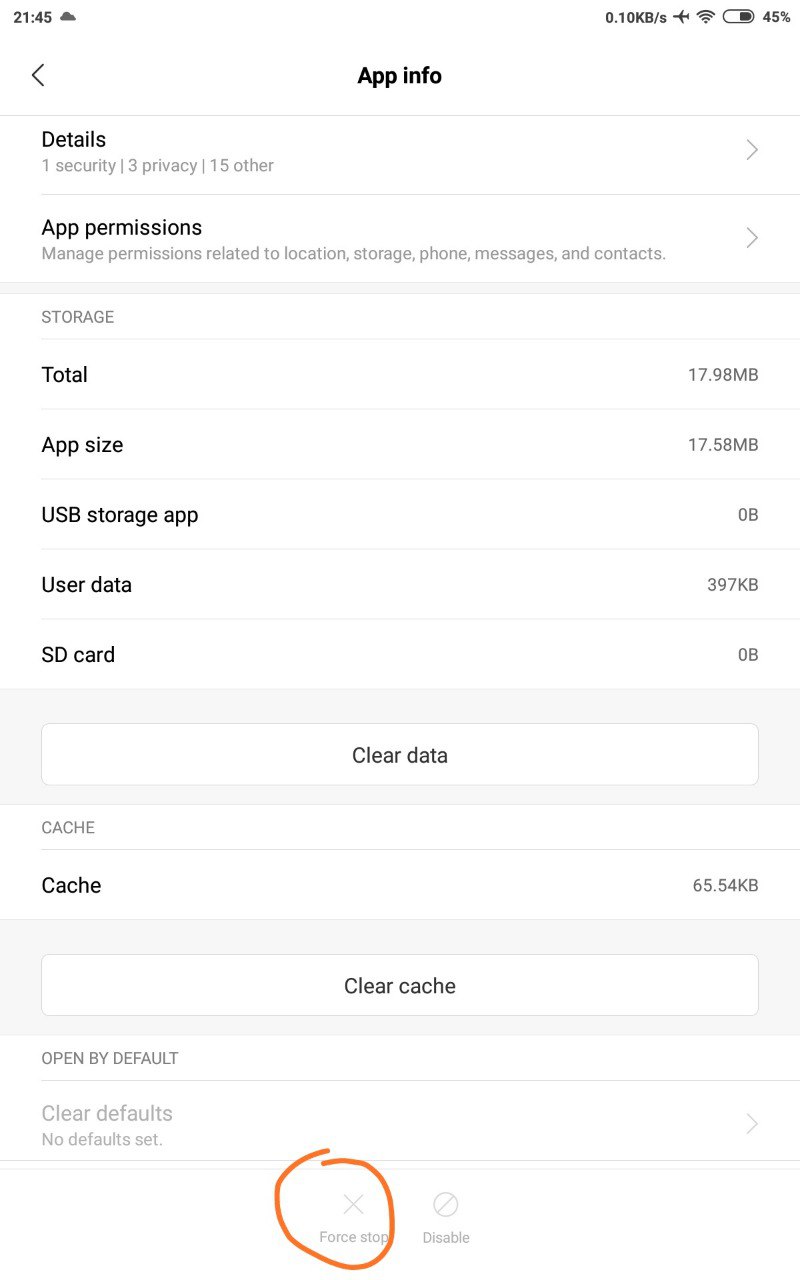Tap the back arrow icon
Screen dimensions: 800x1280
pyautogui.click(x=38, y=75)
